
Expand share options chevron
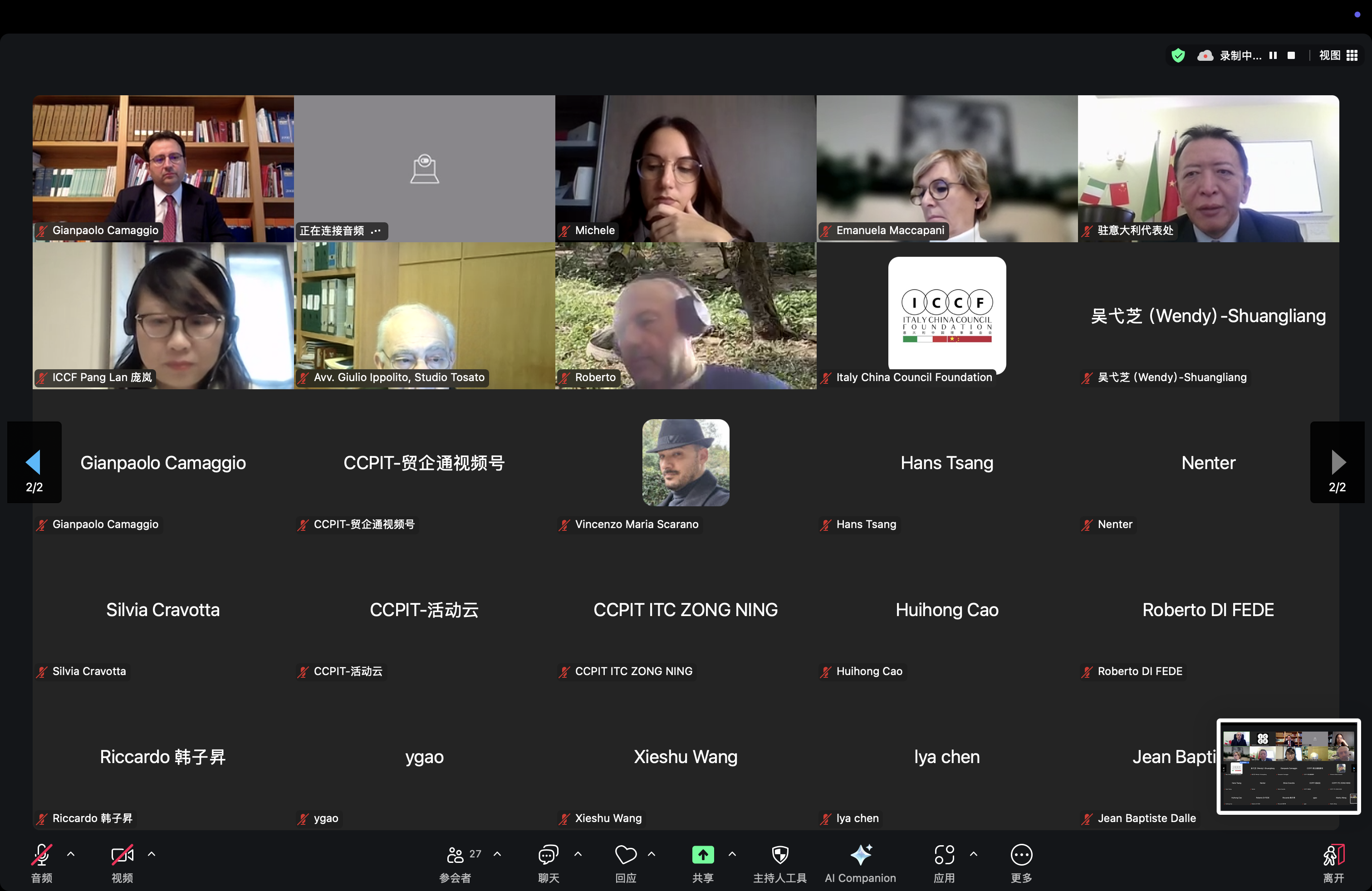pos(732,853)
